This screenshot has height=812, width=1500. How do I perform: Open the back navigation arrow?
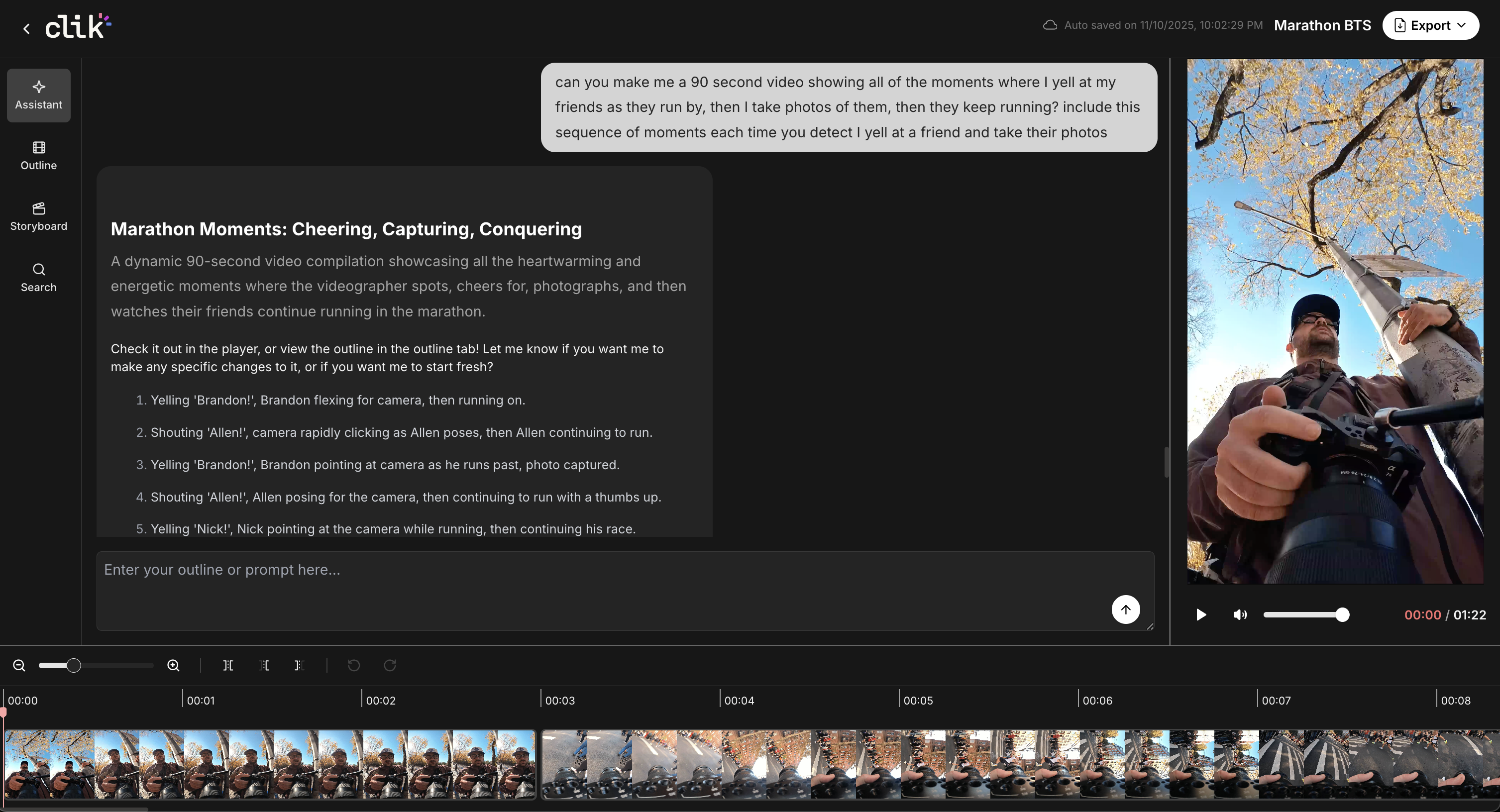click(26, 28)
